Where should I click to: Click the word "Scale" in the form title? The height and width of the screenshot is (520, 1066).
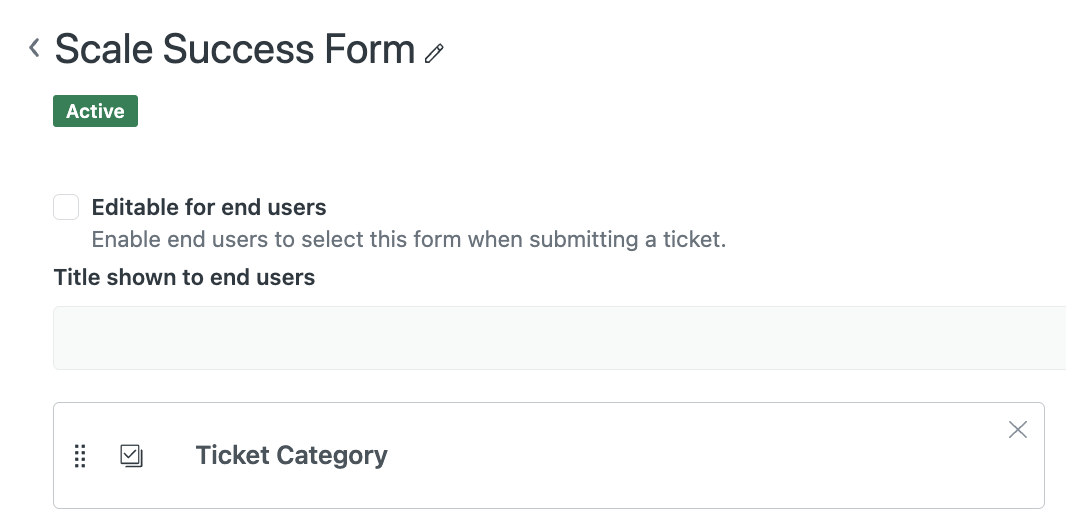click(x=104, y=49)
